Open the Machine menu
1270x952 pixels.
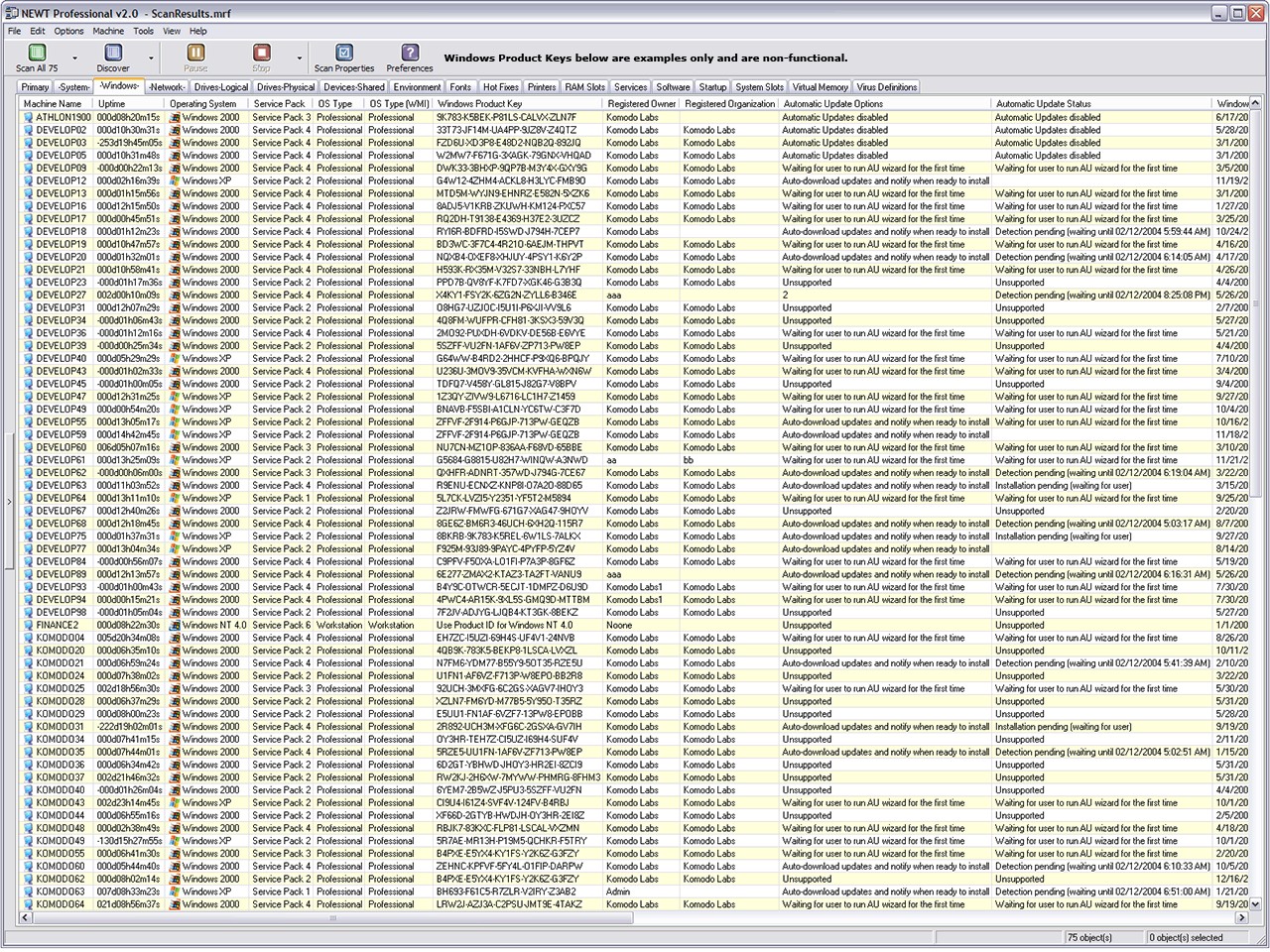[x=108, y=31]
